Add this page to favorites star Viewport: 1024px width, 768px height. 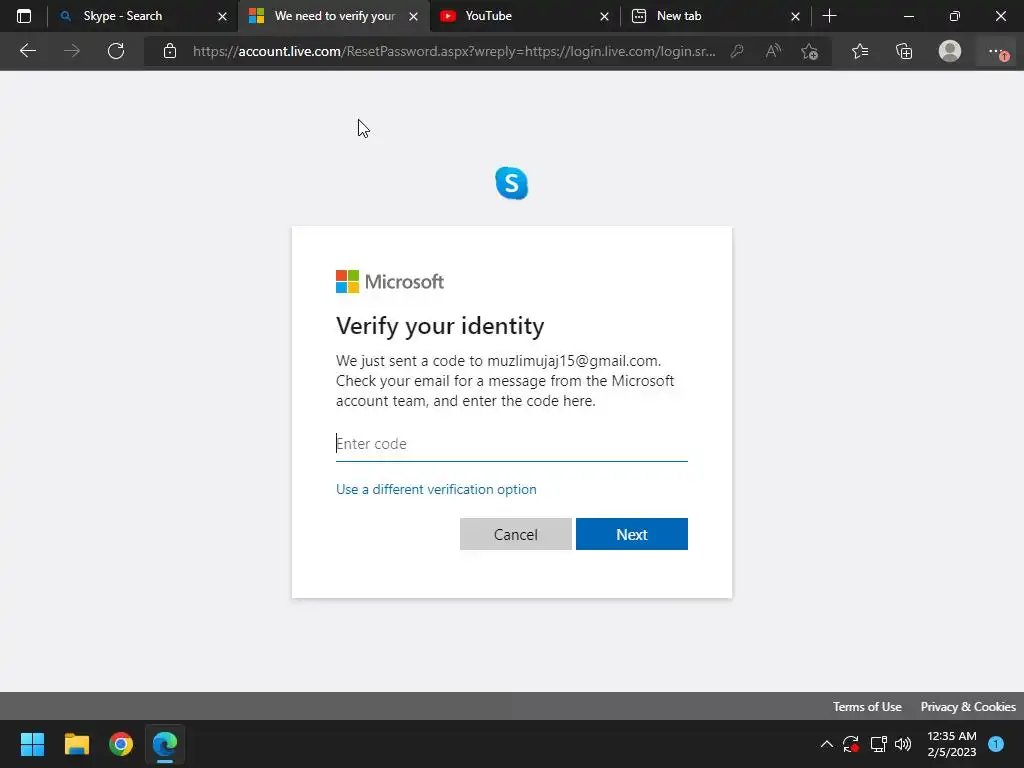click(x=810, y=51)
